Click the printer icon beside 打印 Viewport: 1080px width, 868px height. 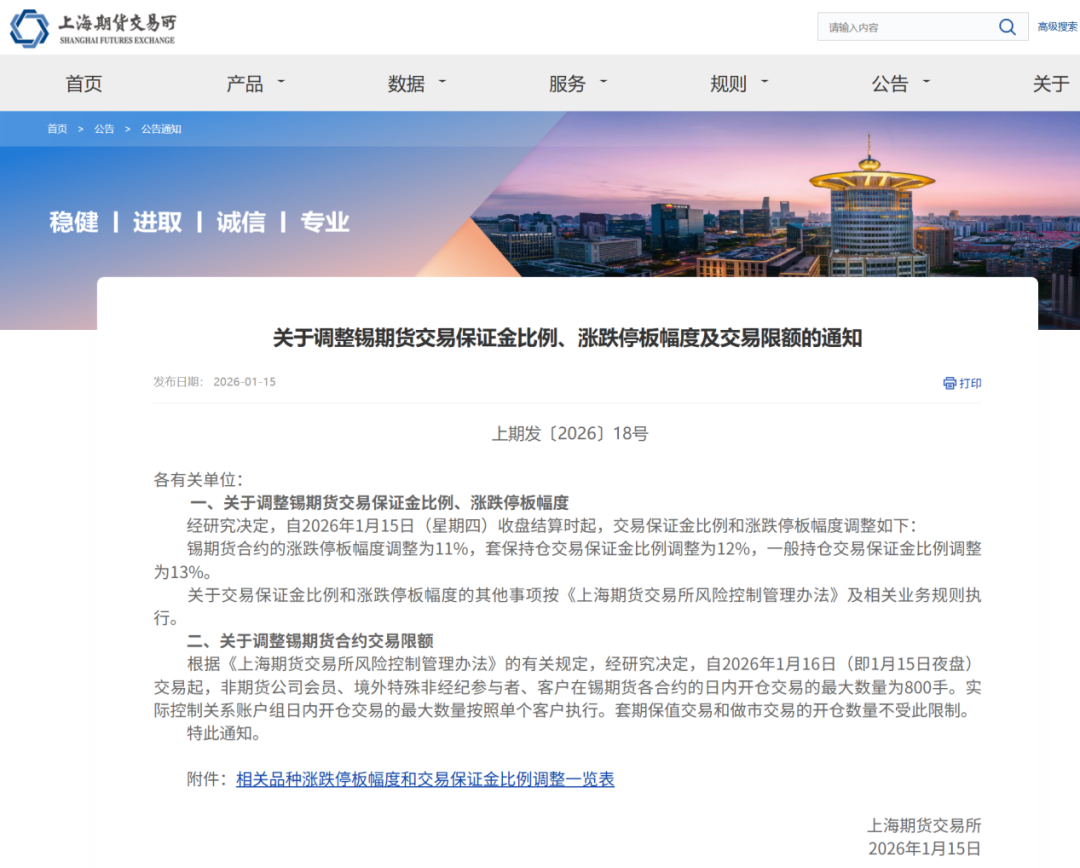point(949,383)
